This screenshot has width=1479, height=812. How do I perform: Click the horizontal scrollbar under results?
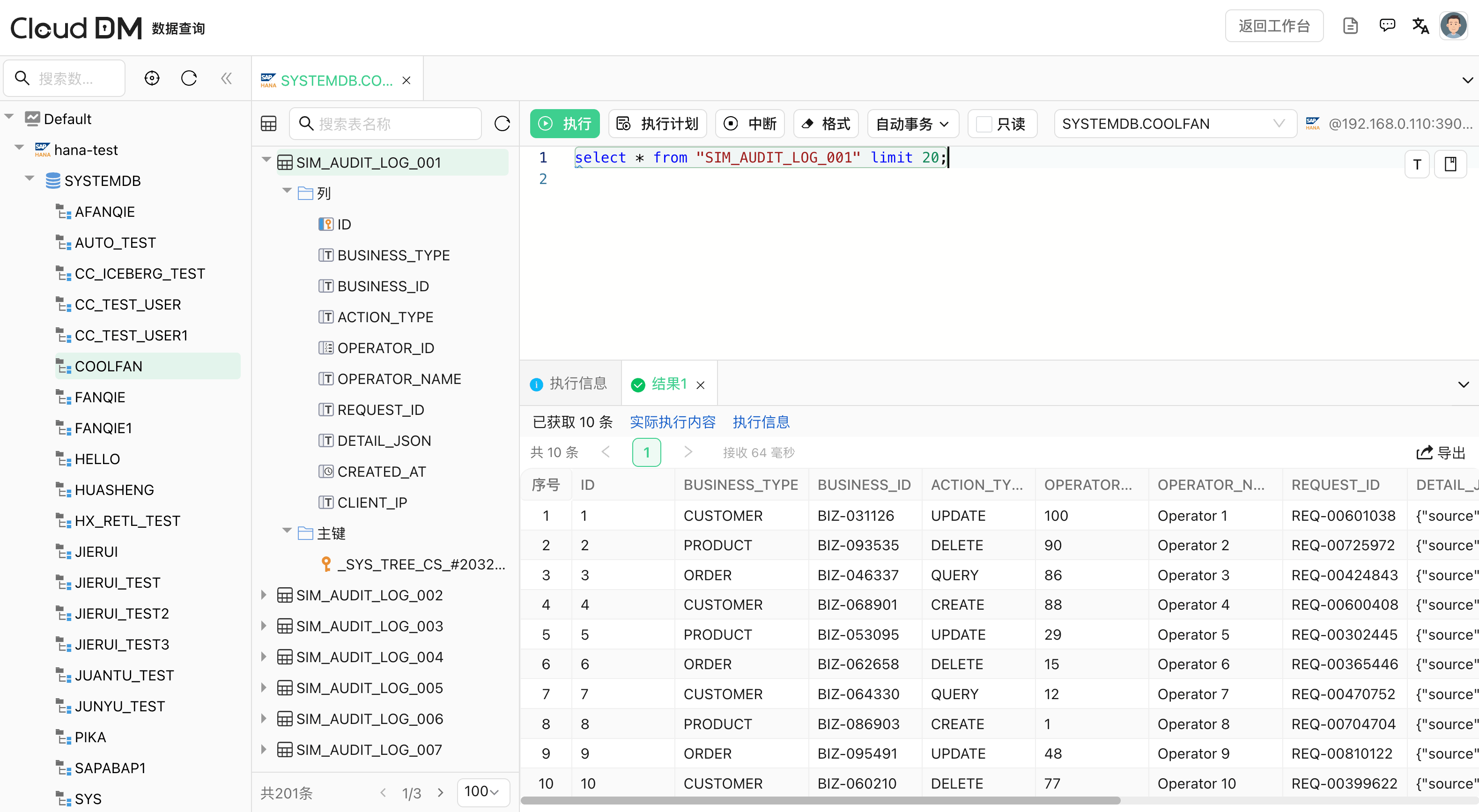821,800
